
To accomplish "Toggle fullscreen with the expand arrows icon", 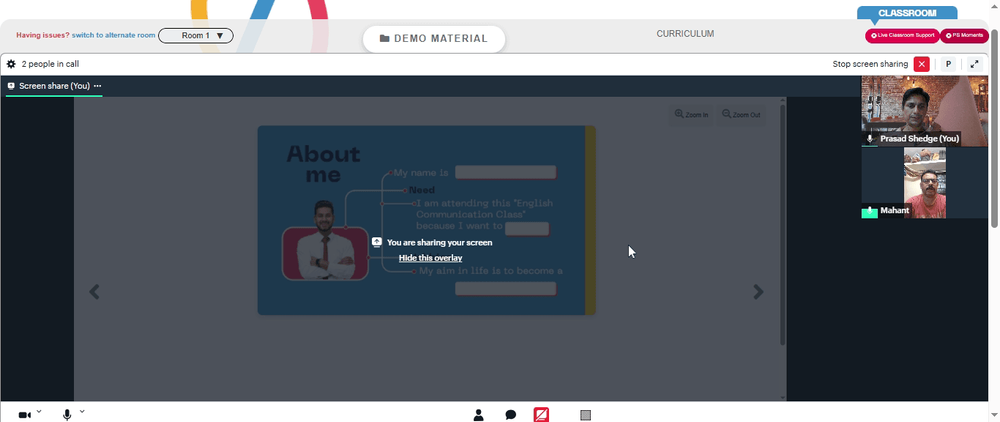I will tap(974, 64).
